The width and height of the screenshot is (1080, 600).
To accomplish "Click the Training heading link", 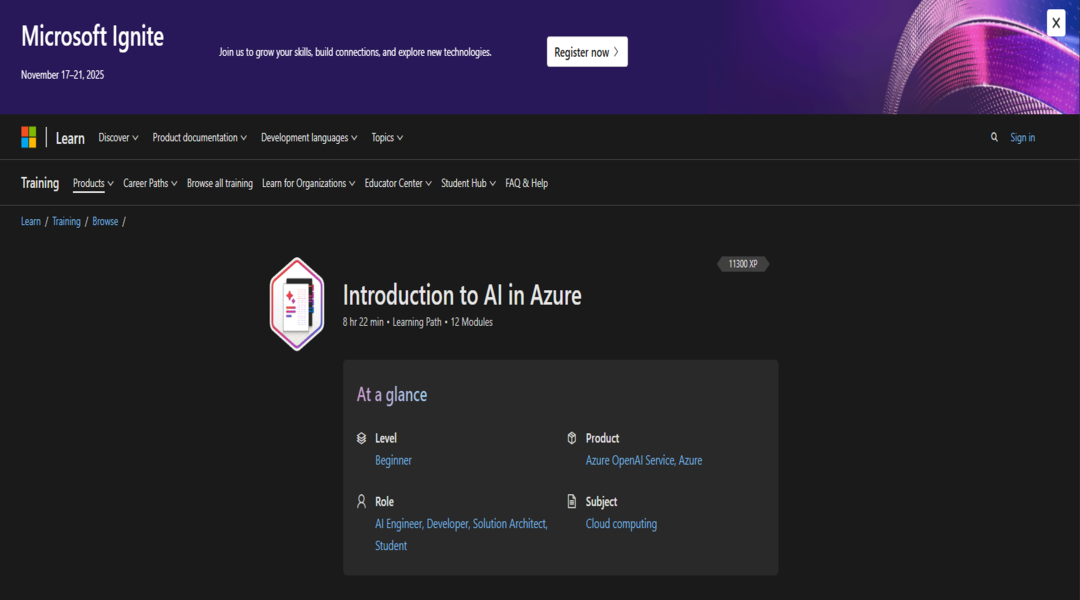I will pyautogui.click(x=40, y=183).
